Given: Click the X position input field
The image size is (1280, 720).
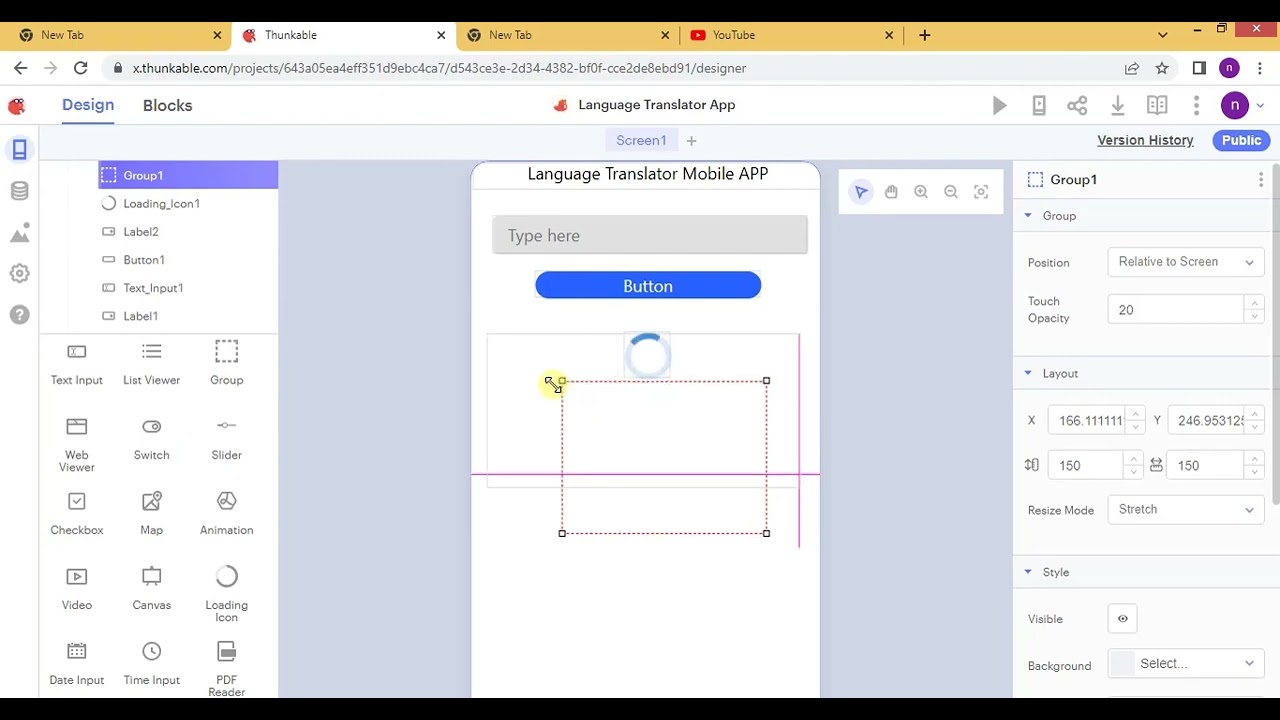Looking at the screenshot, I should point(1088,421).
